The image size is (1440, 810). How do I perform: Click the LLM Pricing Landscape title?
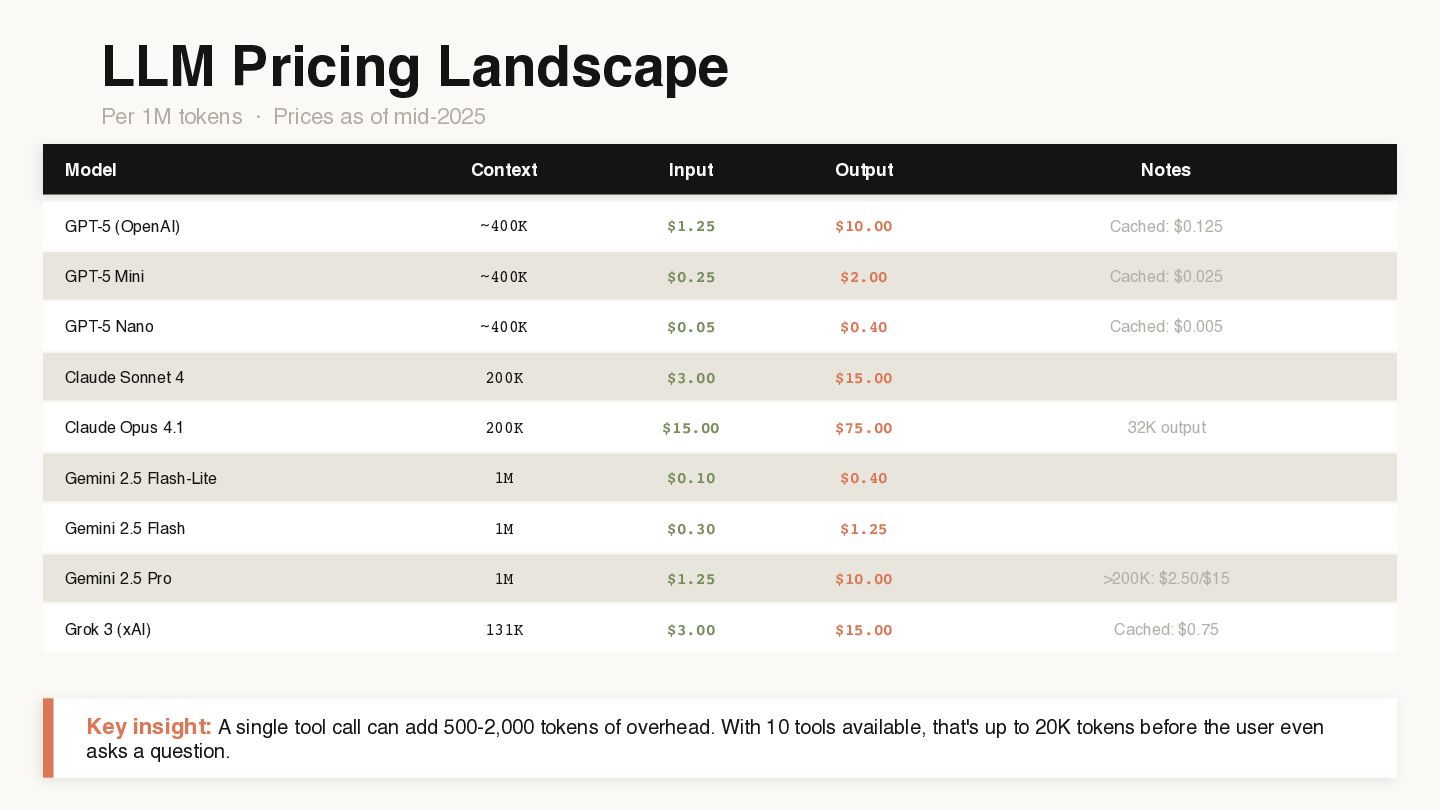pyautogui.click(x=415, y=67)
